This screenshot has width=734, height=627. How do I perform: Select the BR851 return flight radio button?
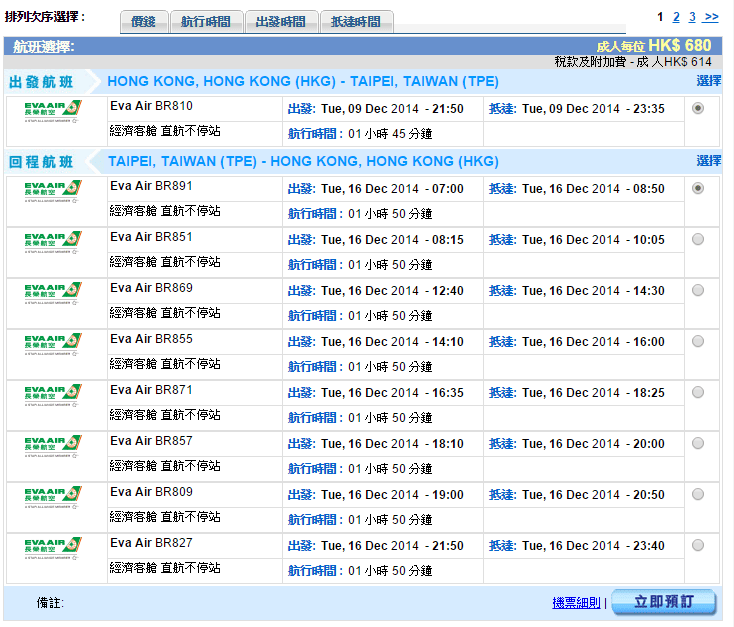697,239
